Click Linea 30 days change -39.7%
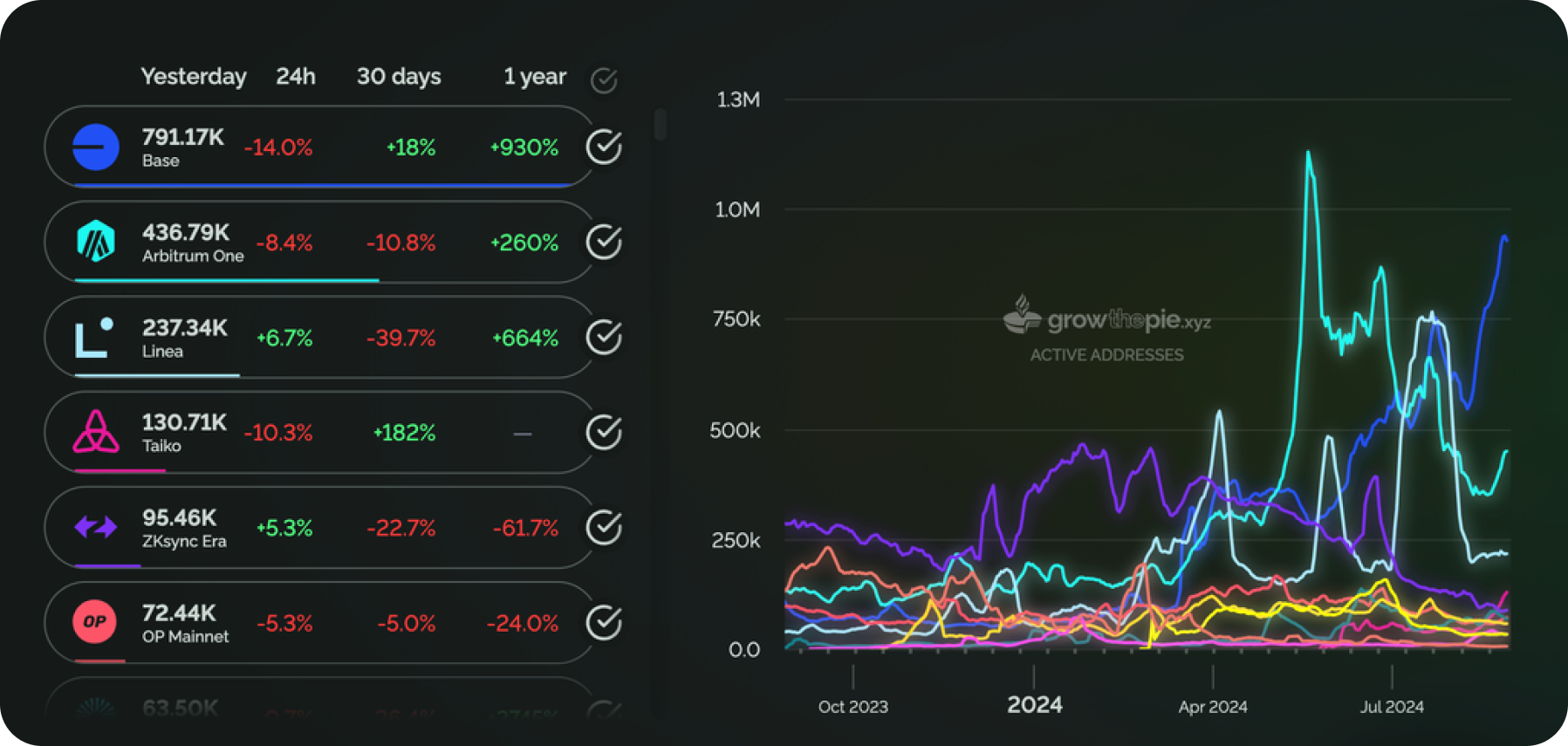This screenshot has height=746, width=1568. (x=401, y=338)
